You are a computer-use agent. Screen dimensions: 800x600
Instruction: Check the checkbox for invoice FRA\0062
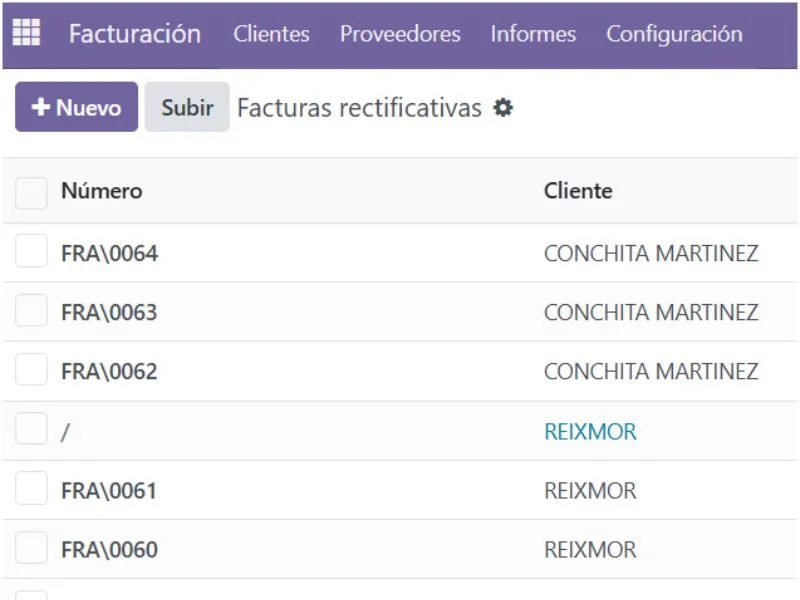point(30,370)
